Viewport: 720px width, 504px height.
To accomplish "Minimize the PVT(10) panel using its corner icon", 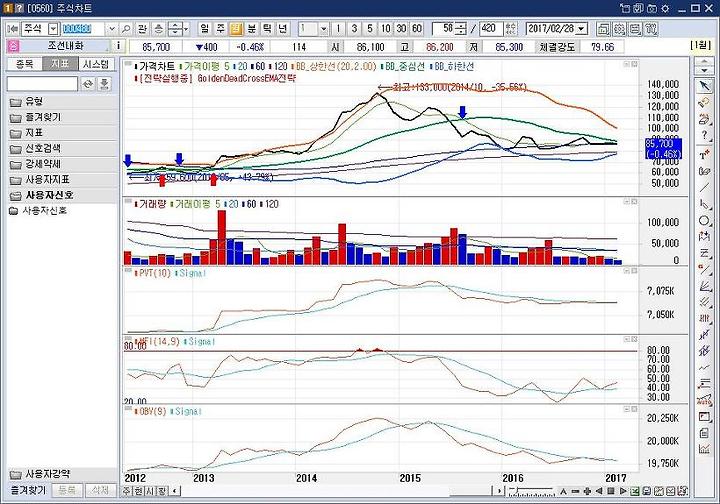I will pos(626,271).
